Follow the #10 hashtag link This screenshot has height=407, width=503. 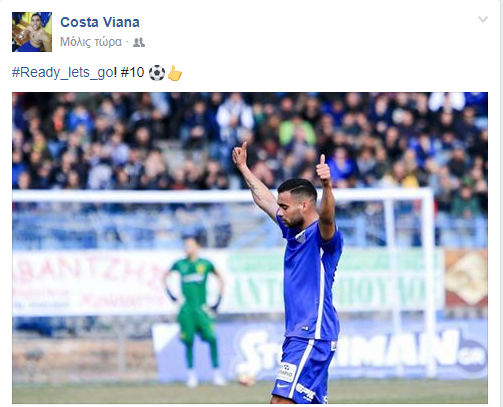(132, 72)
